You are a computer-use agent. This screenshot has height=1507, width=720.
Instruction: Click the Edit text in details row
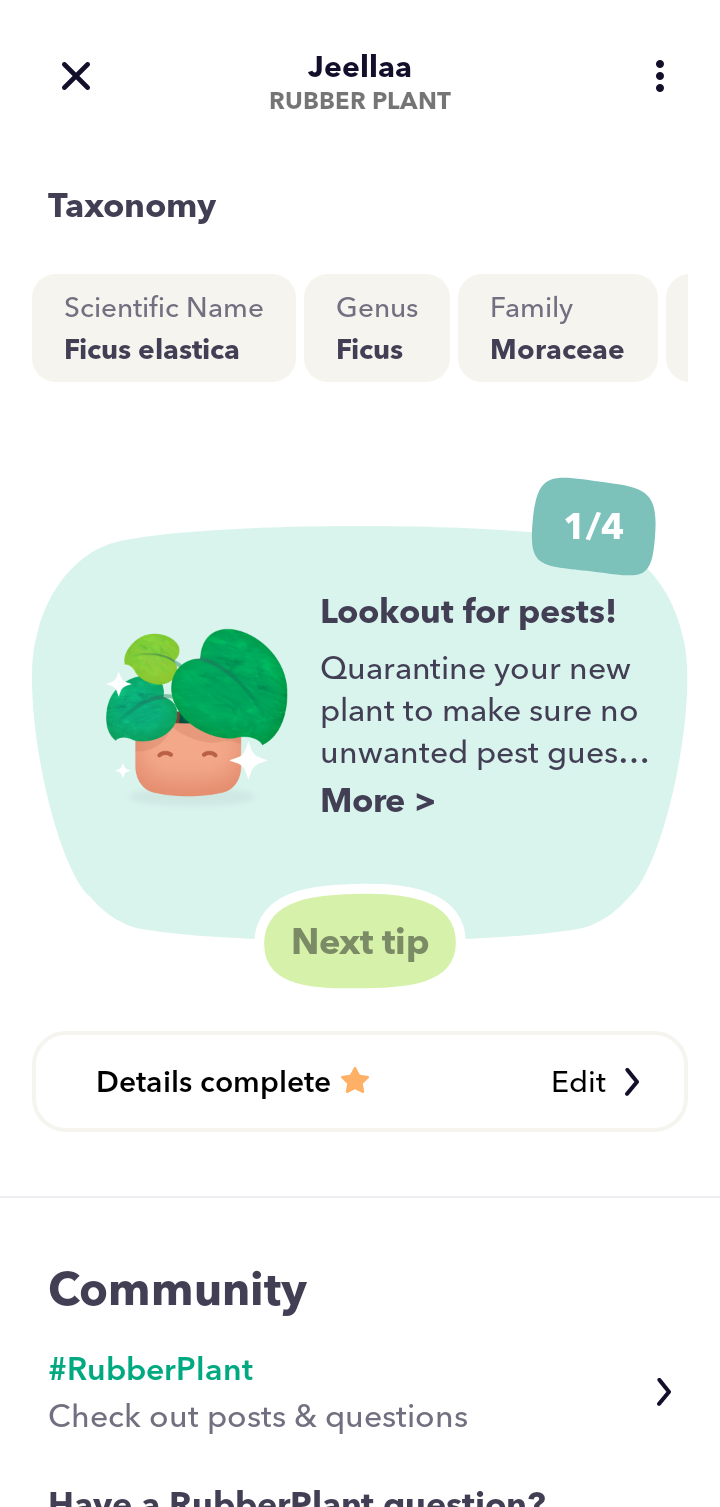tap(579, 1082)
